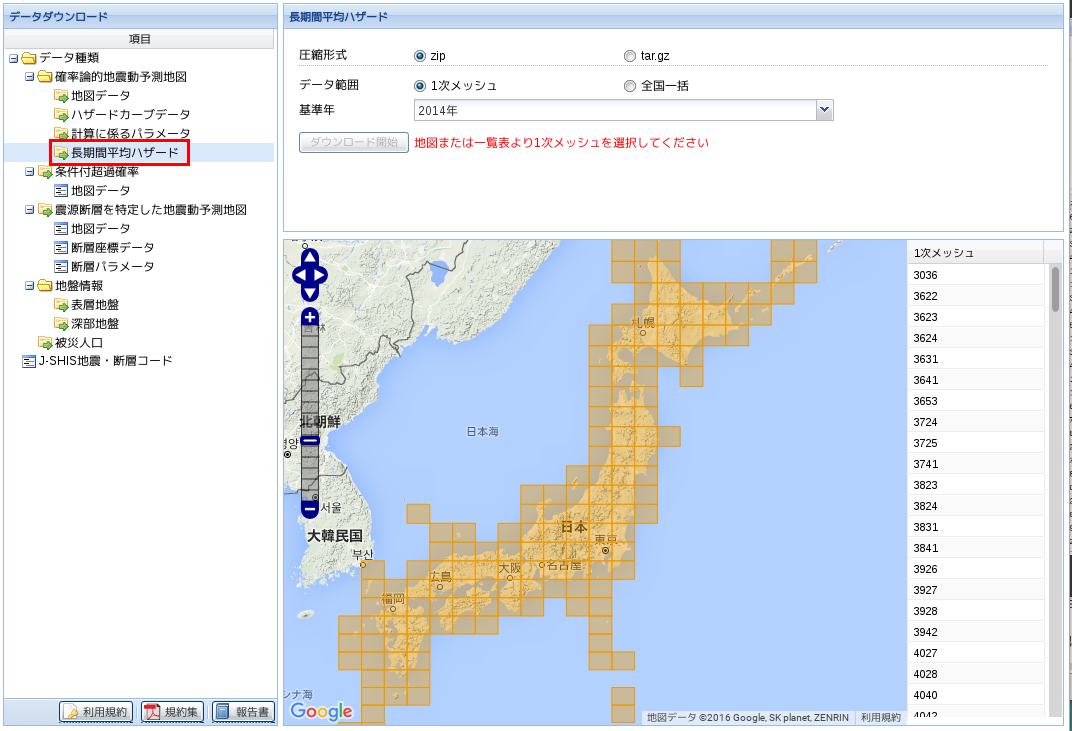
Task: Click the 被災人口 folder icon
Action: coord(44,343)
